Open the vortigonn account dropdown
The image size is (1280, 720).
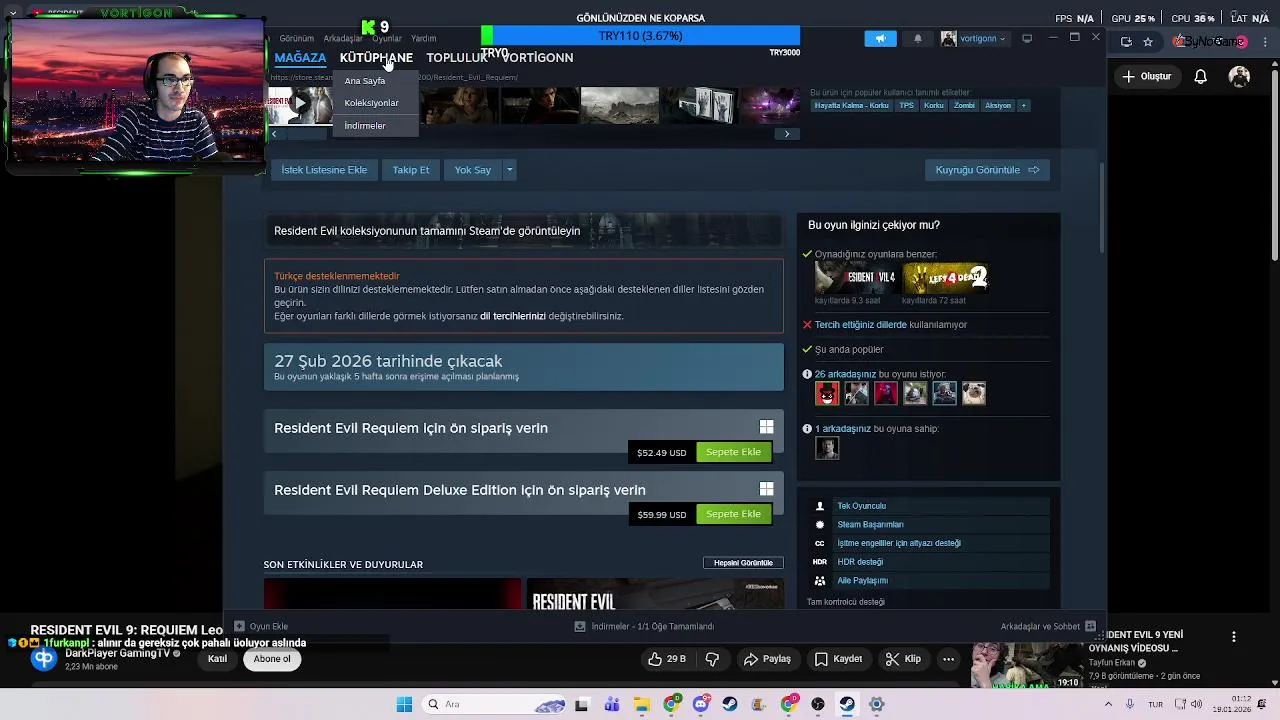coord(974,38)
